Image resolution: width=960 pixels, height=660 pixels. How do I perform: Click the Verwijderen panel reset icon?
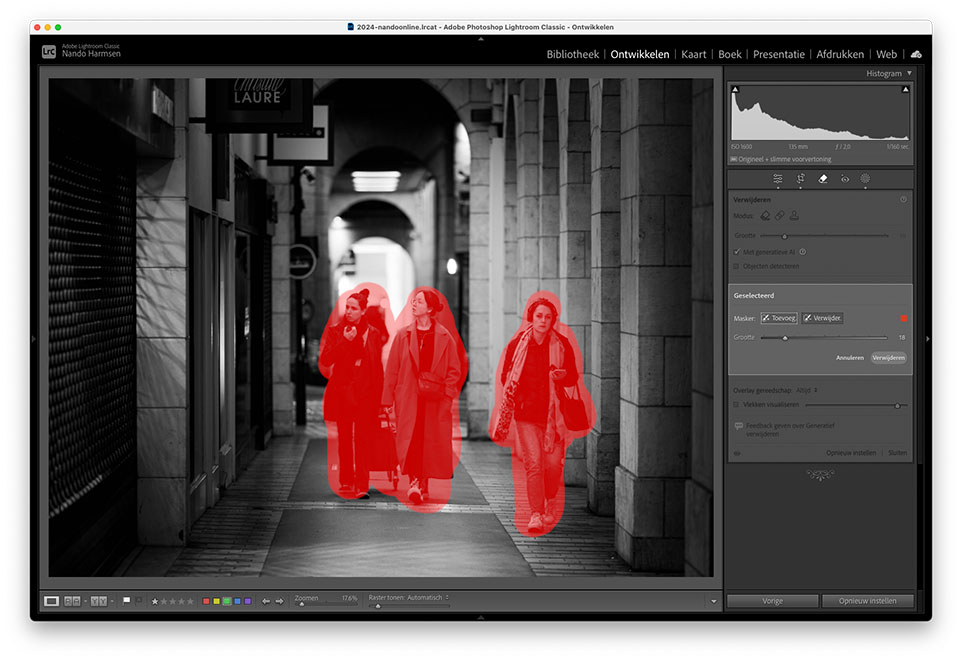click(x=903, y=200)
